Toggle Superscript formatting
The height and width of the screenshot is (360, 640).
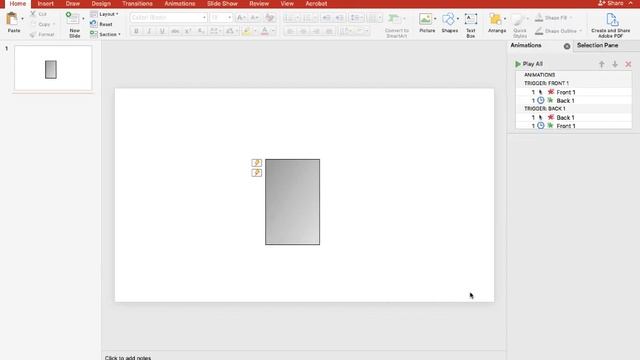click(x=188, y=31)
